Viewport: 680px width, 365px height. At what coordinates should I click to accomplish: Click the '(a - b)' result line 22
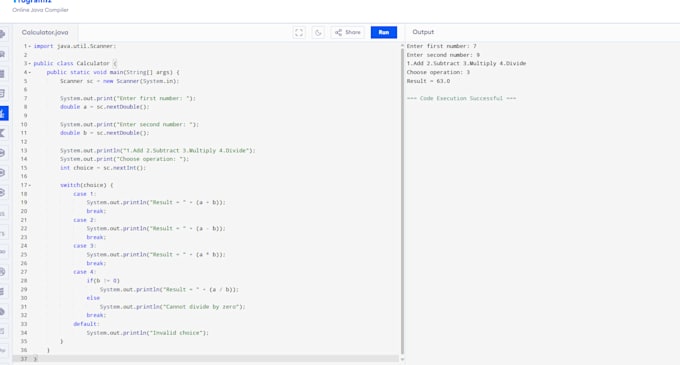(x=156, y=228)
